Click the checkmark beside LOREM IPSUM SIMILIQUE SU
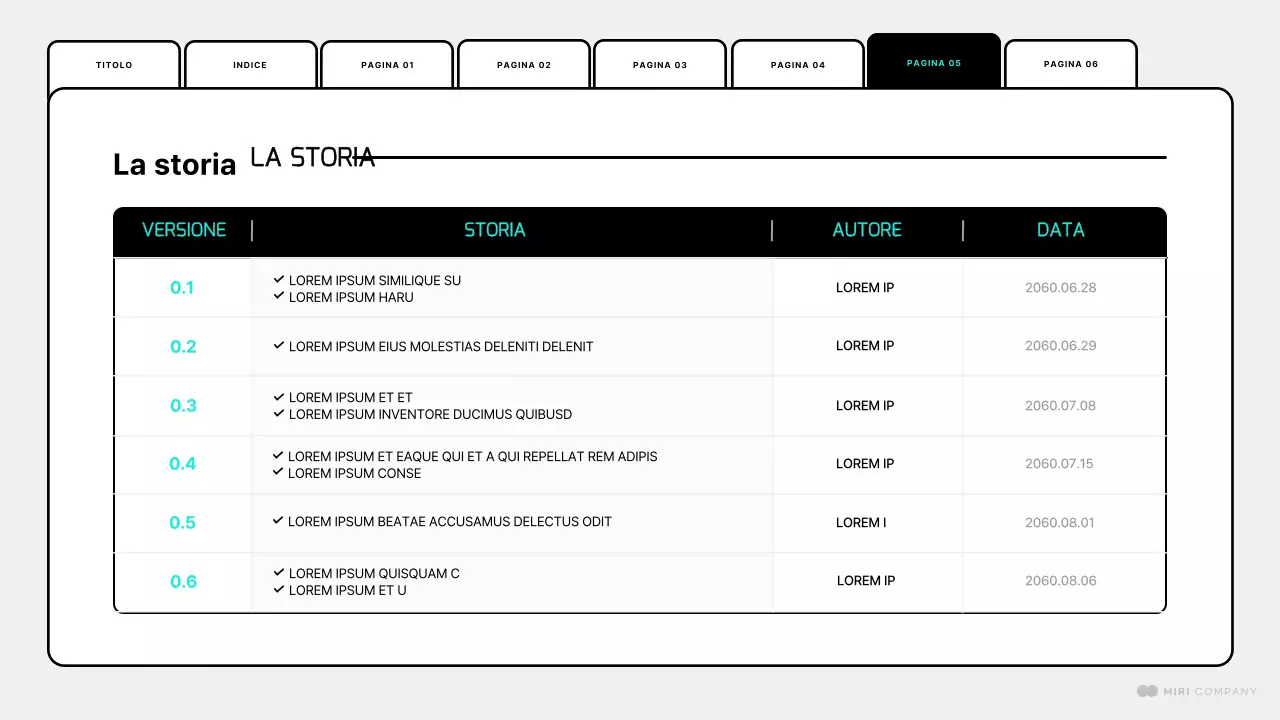The width and height of the screenshot is (1280, 720). tap(279, 280)
